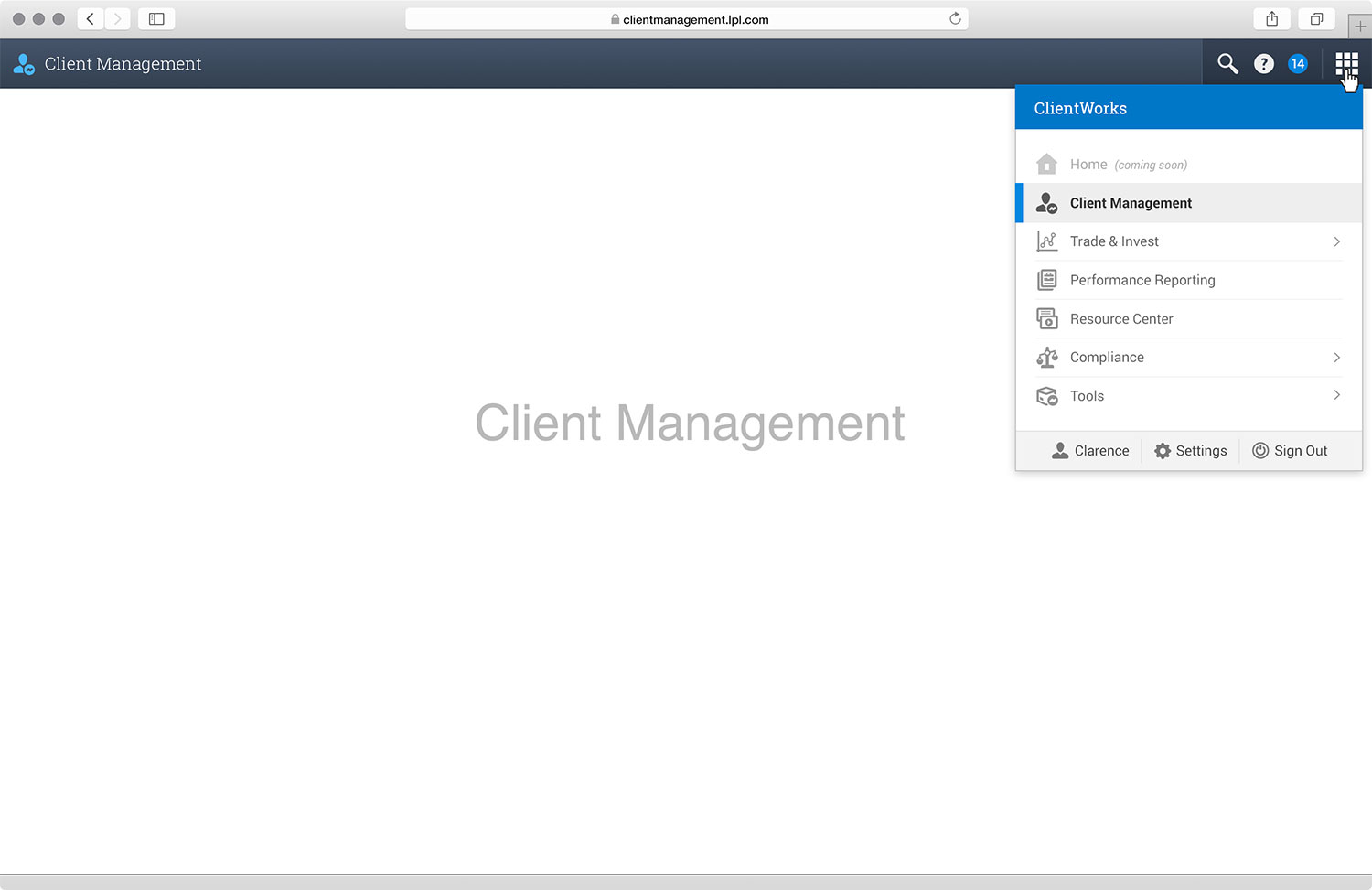Image resolution: width=1372 pixels, height=890 pixels.
Task: Open Clarence's user profile
Action: click(x=1090, y=451)
